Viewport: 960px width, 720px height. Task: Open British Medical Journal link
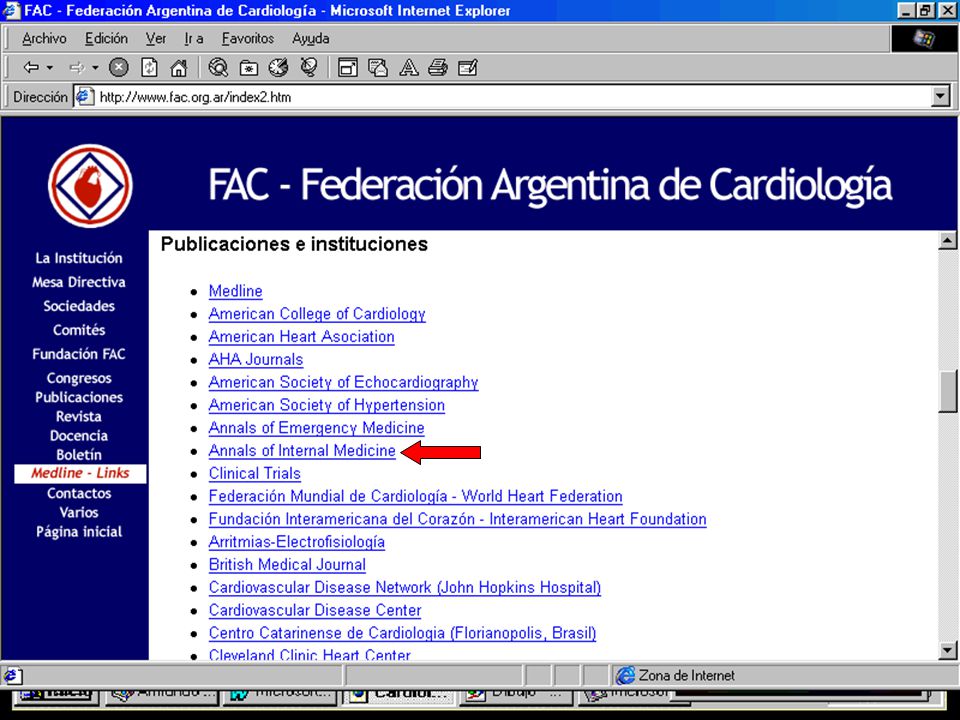287,564
